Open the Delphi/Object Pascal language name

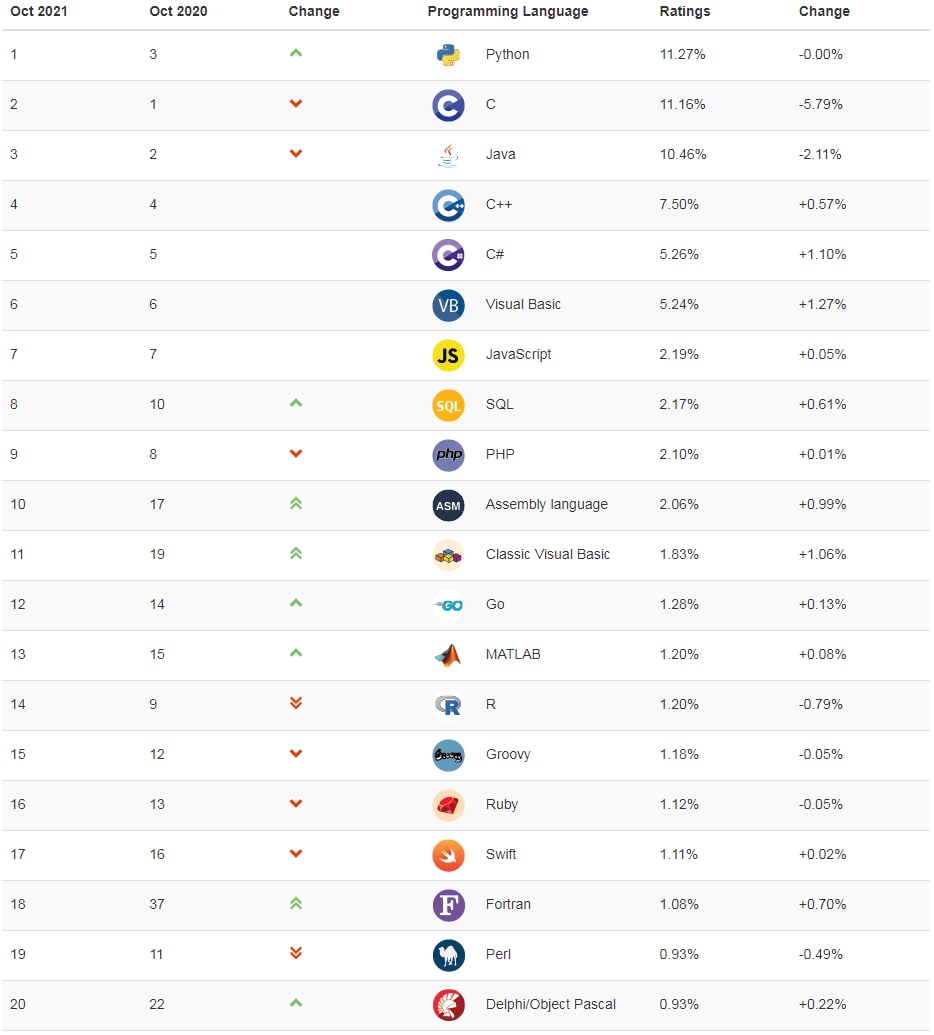coord(550,1004)
